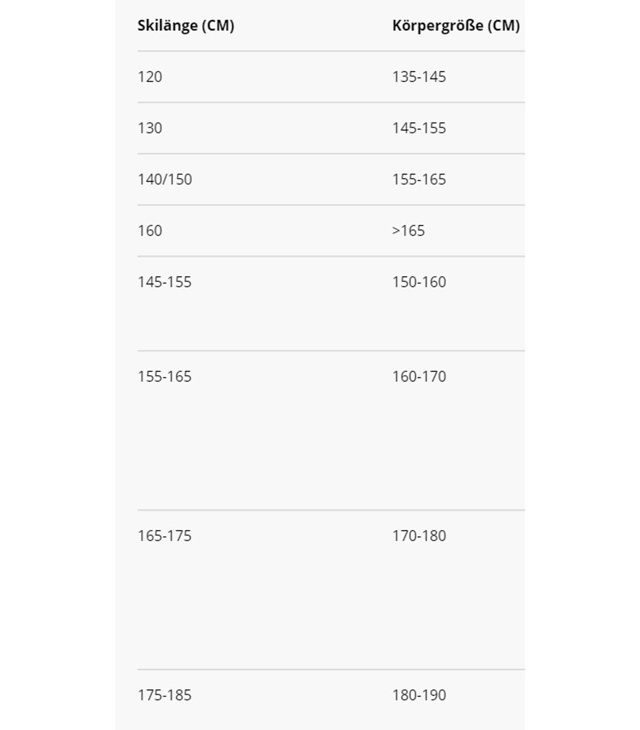Click the Skilänge (CM) column header

coord(186,26)
